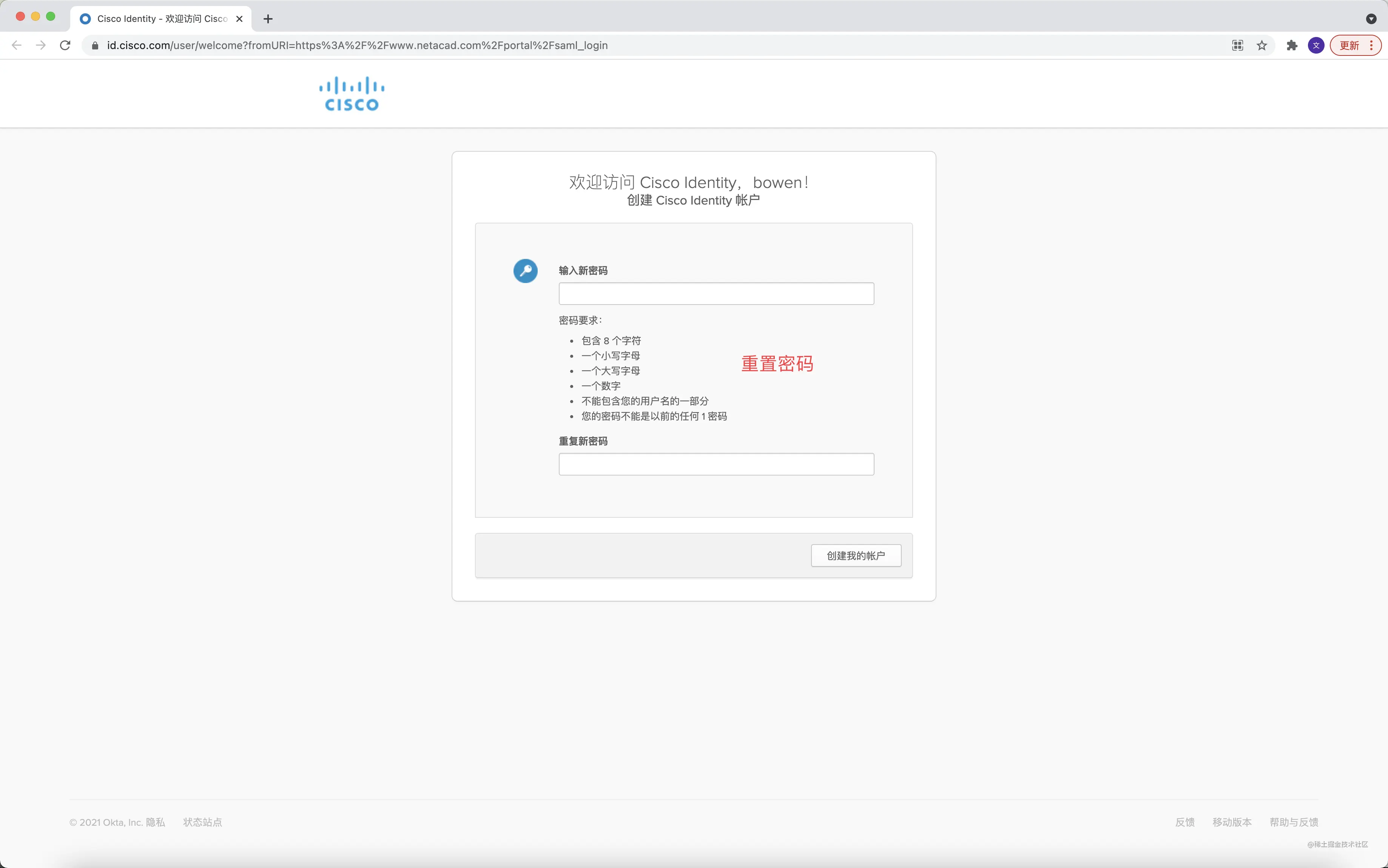Viewport: 1388px width, 868px height.
Task: Click the 重复新密码 label
Action: (x=583, y=441)
